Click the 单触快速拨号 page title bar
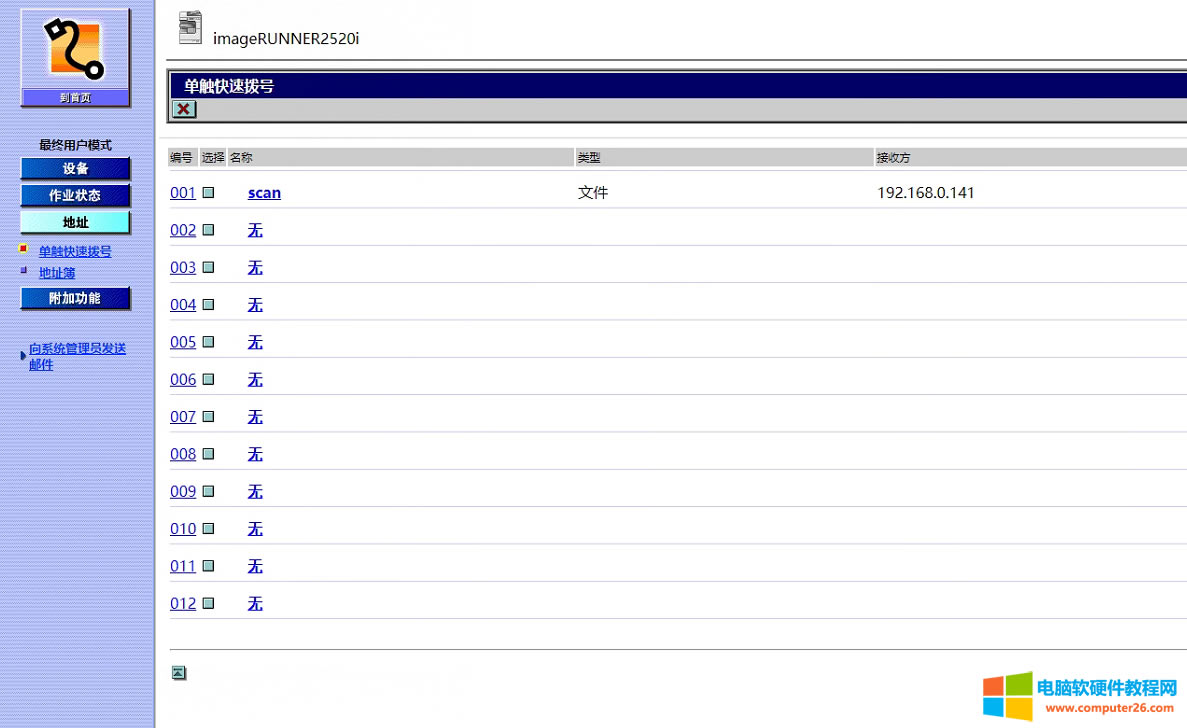 pyautogui.click(x=677, y=86)
